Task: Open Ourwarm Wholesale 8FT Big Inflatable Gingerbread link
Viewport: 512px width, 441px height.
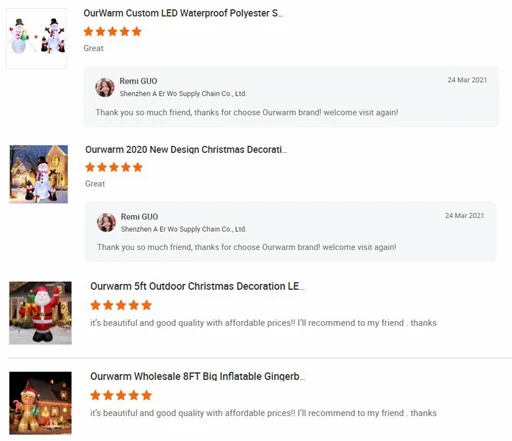Action: tap(197, 376)
